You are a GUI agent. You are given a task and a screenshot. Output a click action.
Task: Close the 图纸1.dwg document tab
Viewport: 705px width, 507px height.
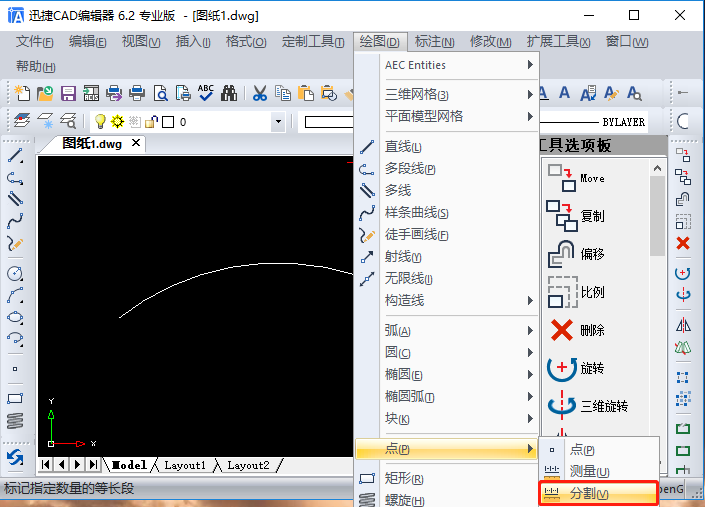136,143
